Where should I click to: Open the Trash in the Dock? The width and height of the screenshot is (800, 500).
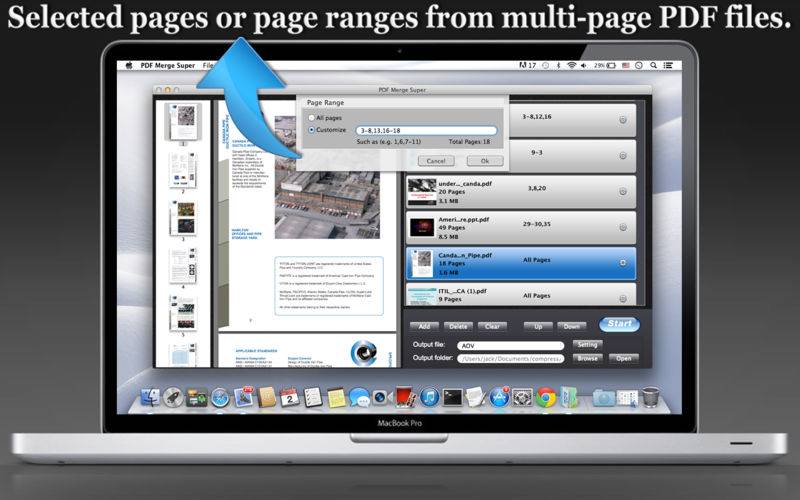[x=651, y=396]
